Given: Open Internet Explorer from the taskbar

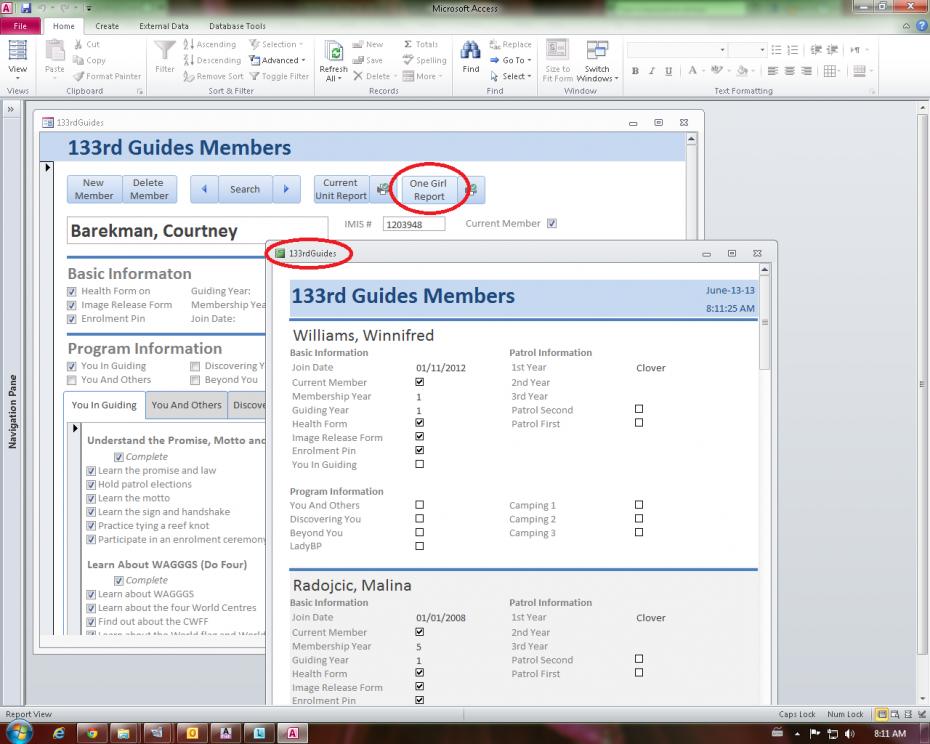Looking at the screenshot, I should [59, 733].
